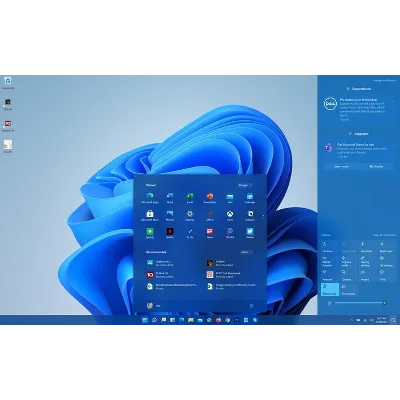Screen dimensions: 400x400
Task: Click the pinned apps page dots
Action: pyautogui.click(x=263, y=217)
